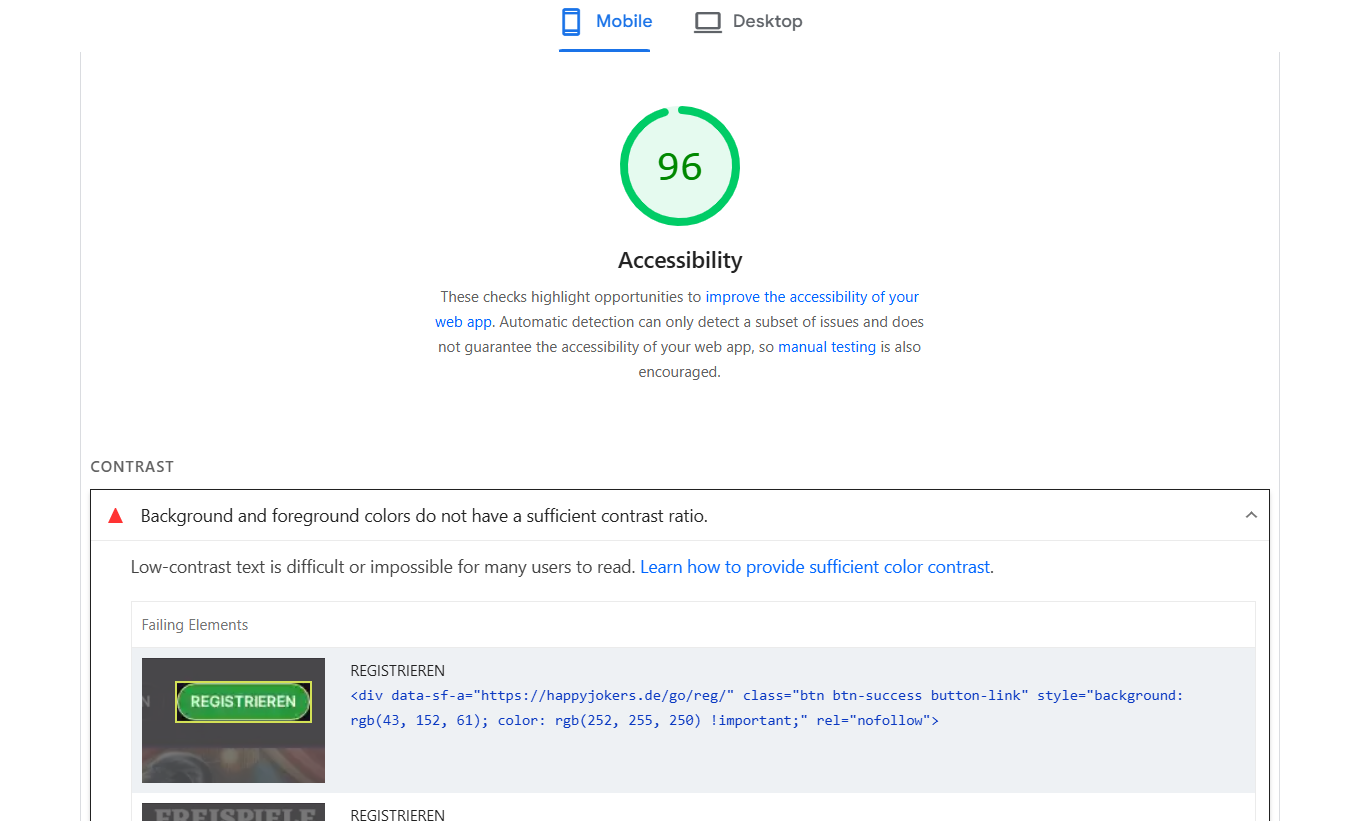Click the red warning triangle icon

(116, 516)
